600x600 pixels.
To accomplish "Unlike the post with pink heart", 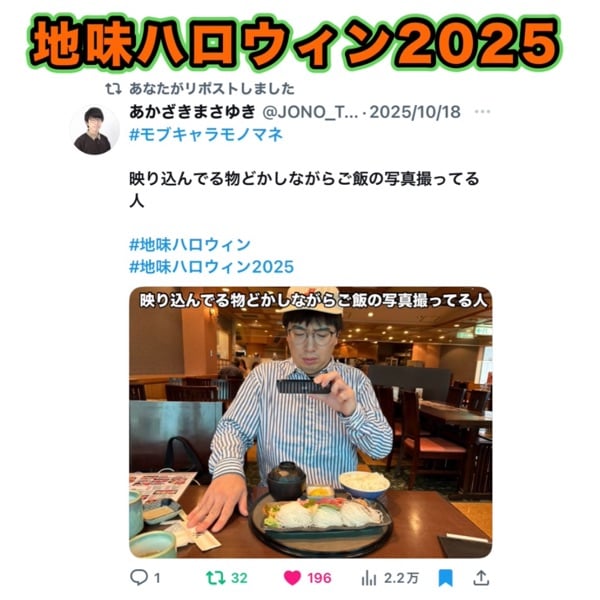I will pyautogui.click(x=292, y=578).
